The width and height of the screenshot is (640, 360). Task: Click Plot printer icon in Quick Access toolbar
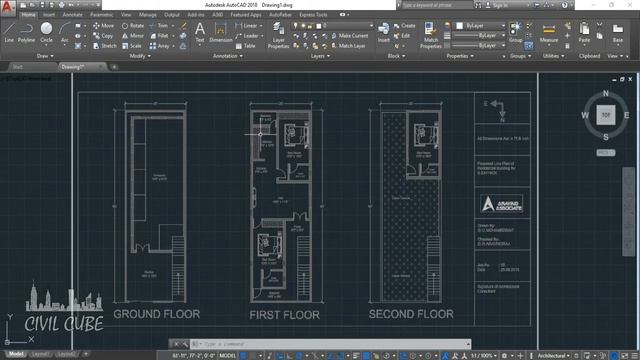[61, 5]
